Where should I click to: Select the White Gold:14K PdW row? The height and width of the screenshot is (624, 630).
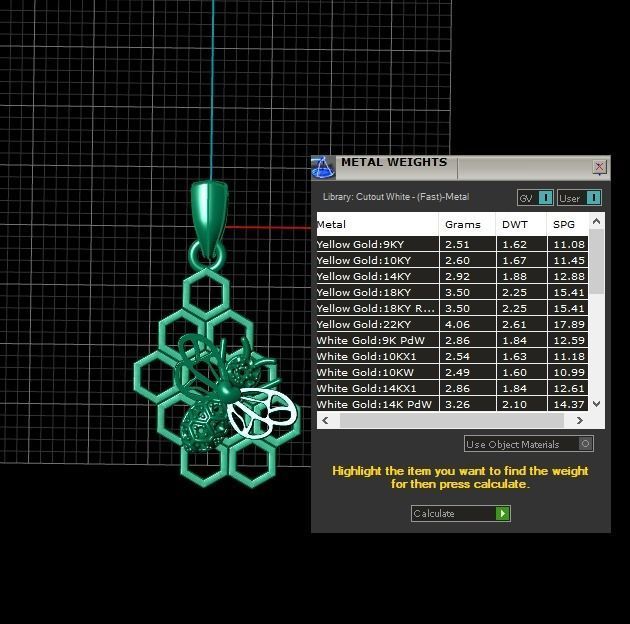click(x=452, y=404)
